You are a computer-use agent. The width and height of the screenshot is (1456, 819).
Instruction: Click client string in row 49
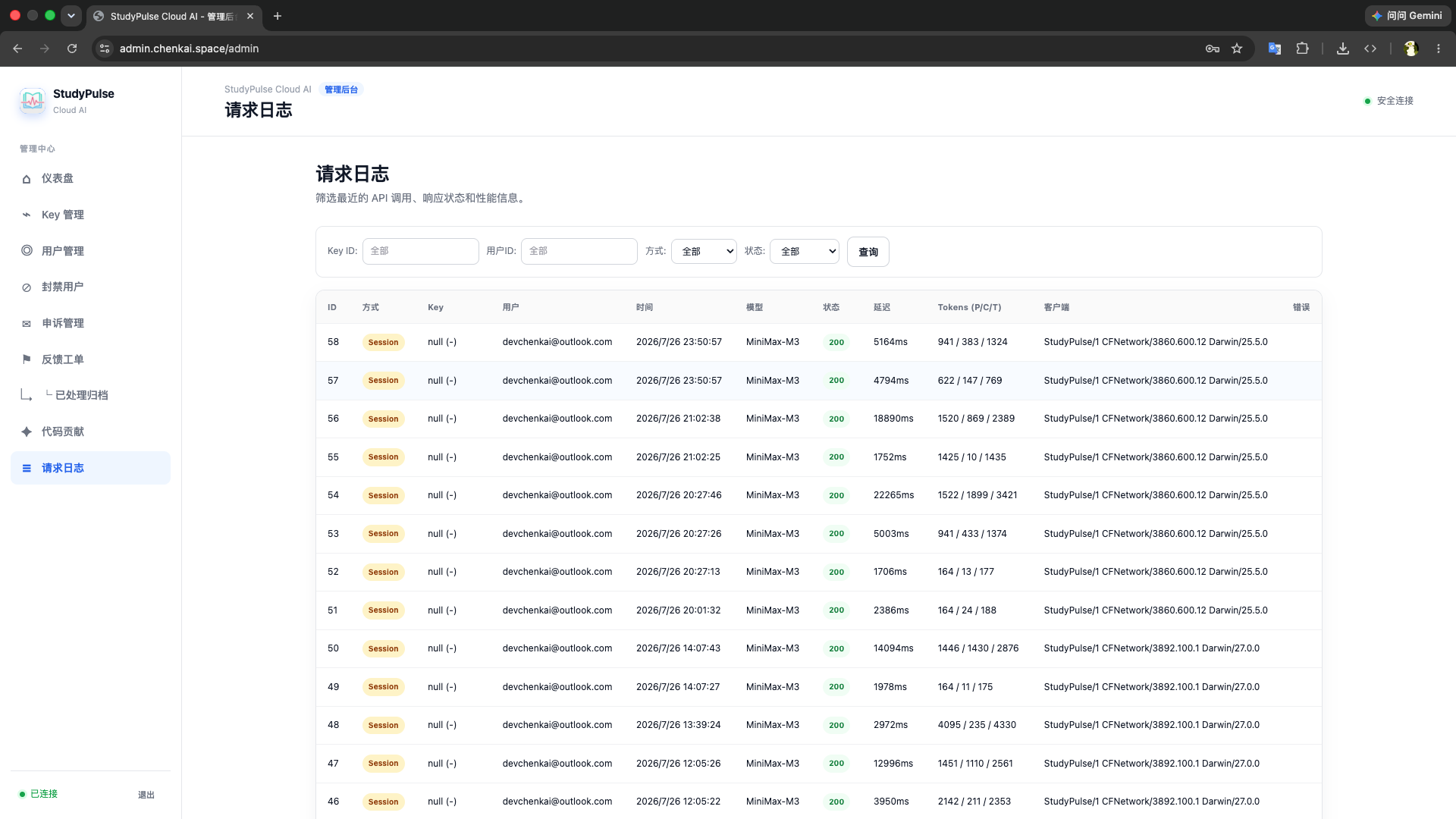(1151, 687)
